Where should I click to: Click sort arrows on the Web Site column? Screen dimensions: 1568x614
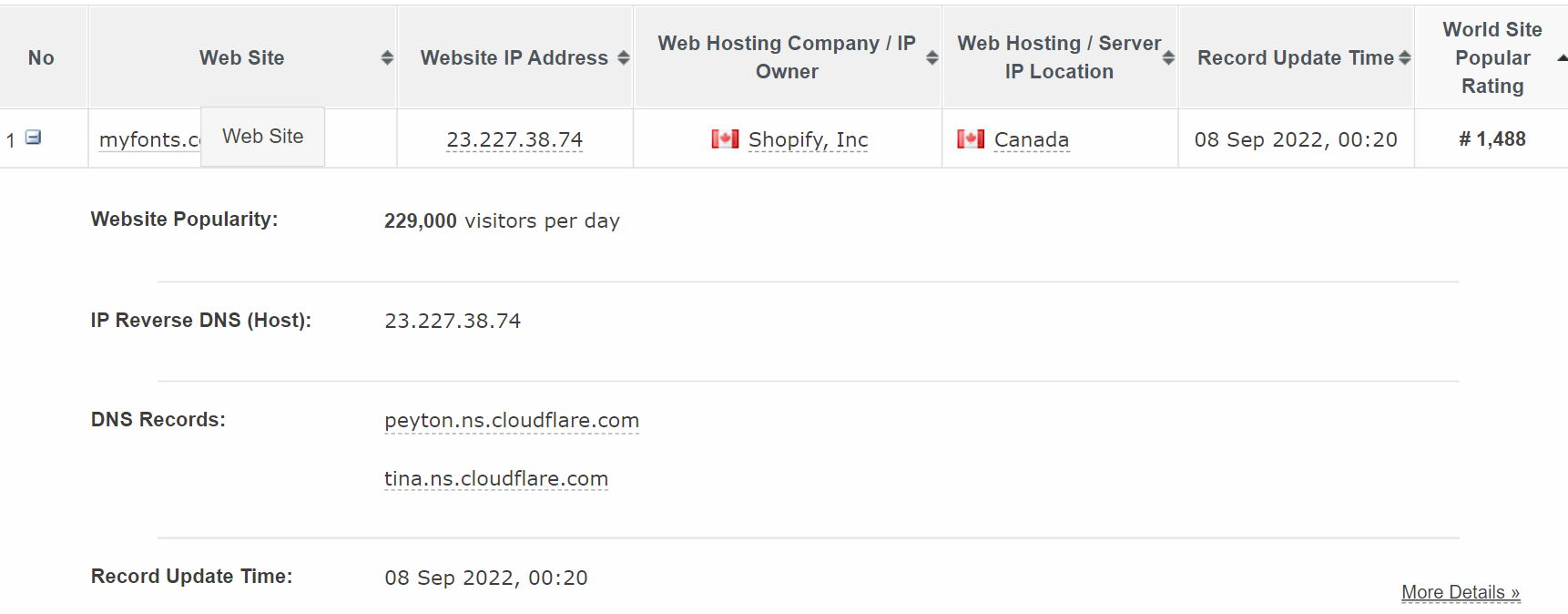[x=388, y=56]
